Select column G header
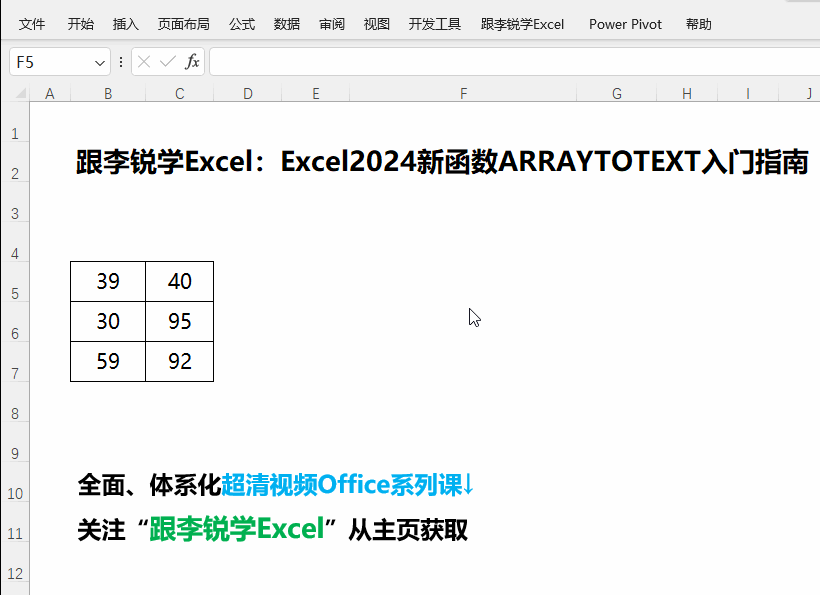 pyautogui.click(x=617, y=94)
